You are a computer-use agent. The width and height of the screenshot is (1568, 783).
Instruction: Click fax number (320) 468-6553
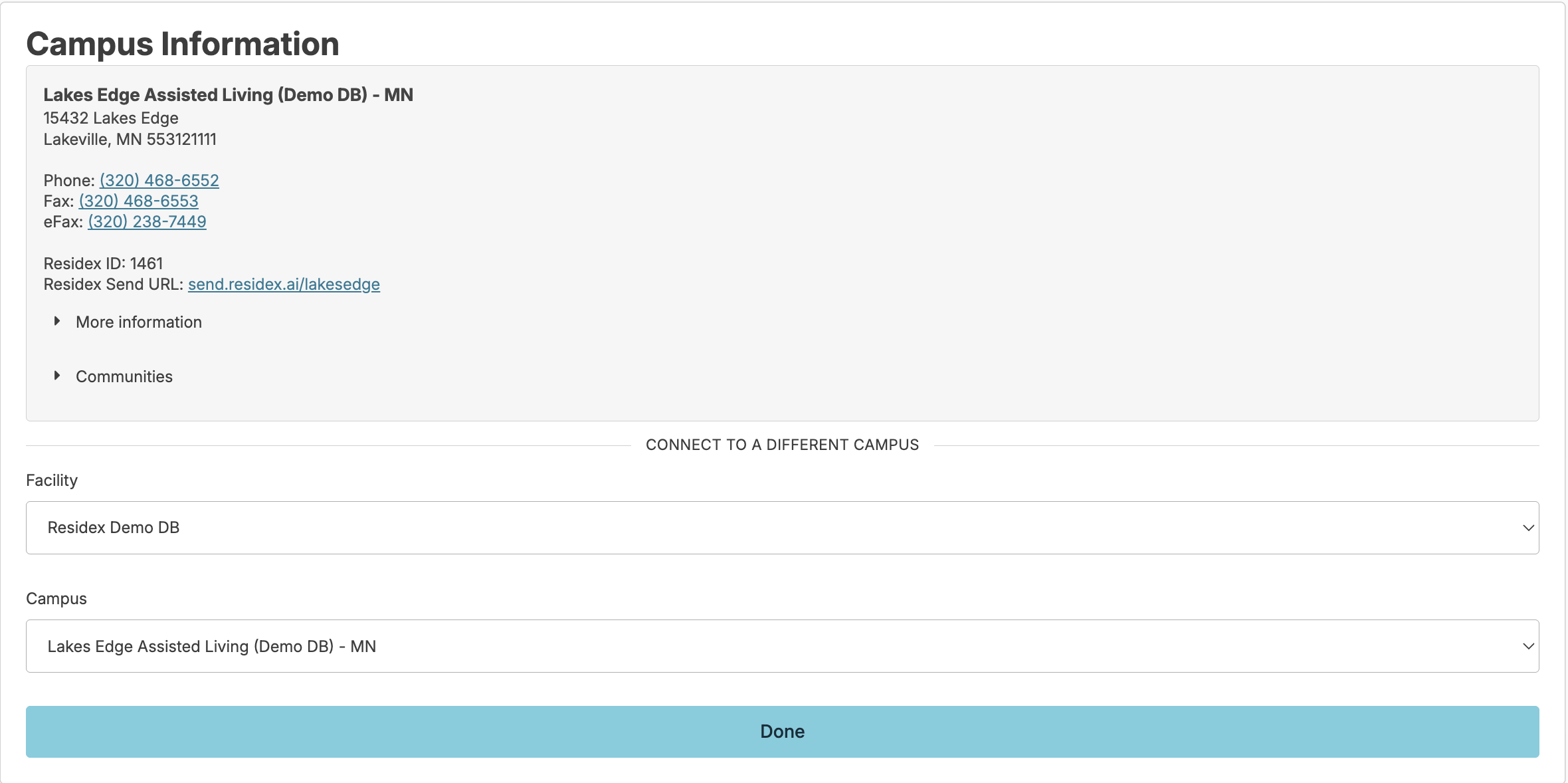coord(138,201)
